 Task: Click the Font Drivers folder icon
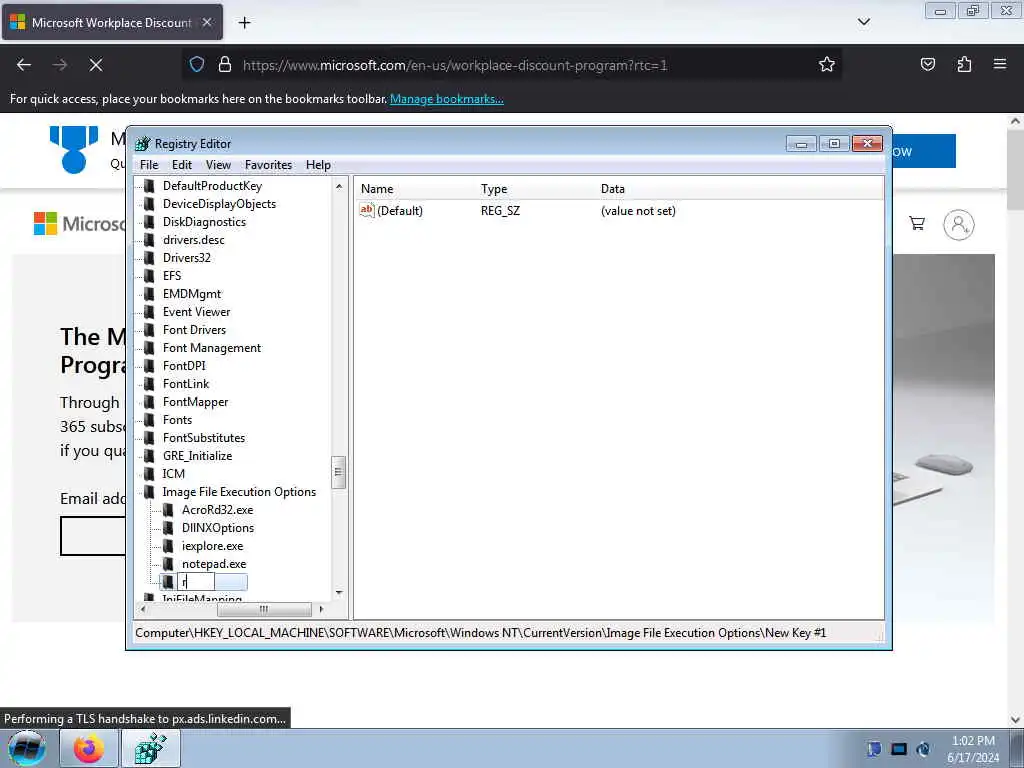pyautogui.click(x=150, y=330)
